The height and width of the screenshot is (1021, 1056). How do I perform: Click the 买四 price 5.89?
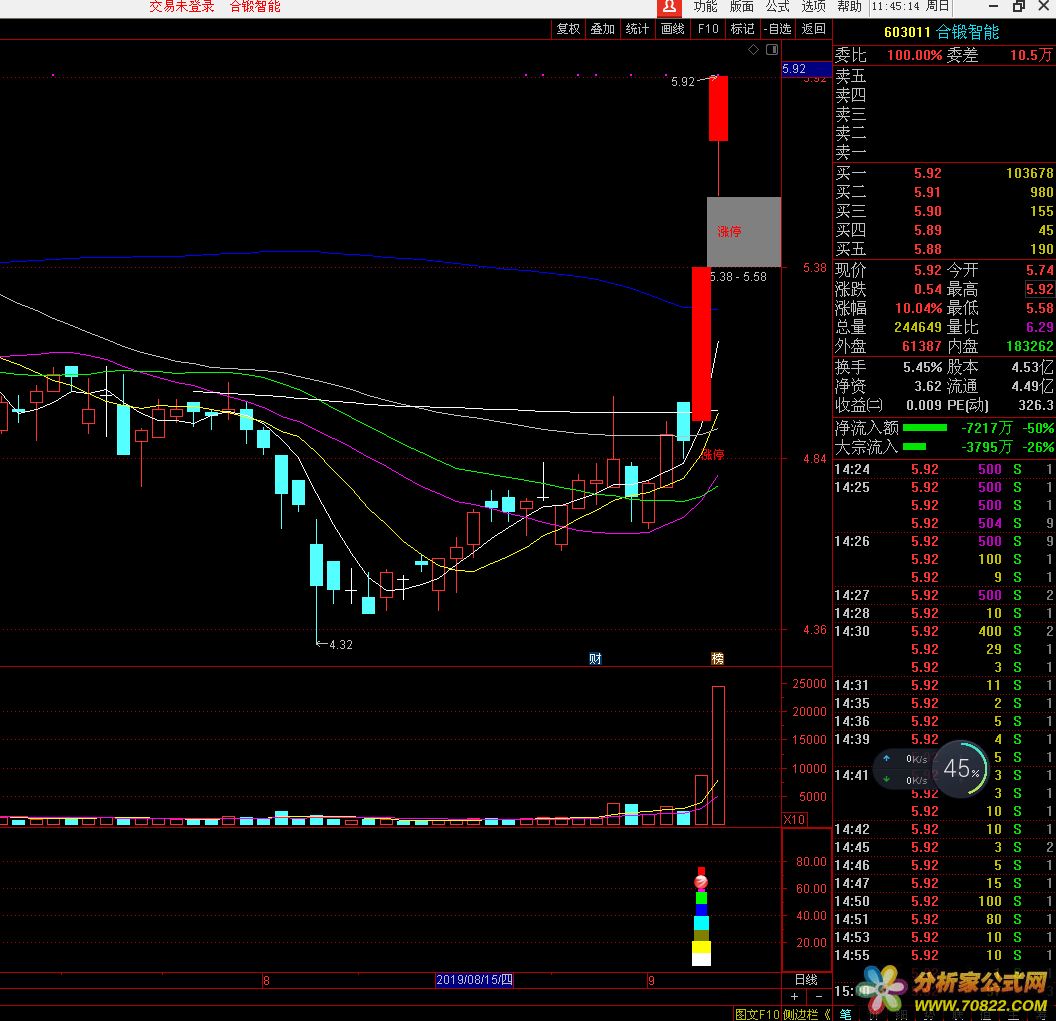point(927,230)
